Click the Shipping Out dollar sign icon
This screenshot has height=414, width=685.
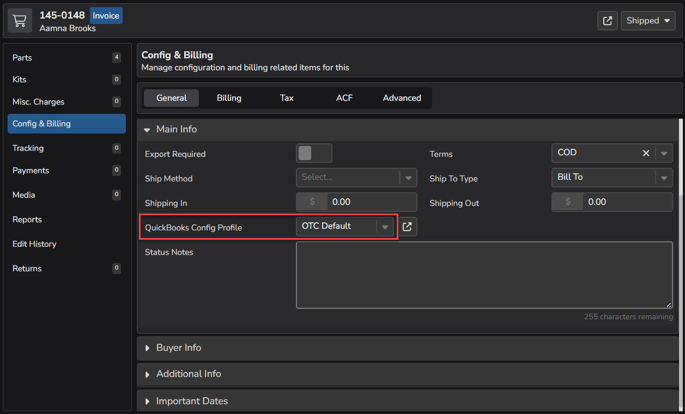pyautogui.click(x=567, y=202)
